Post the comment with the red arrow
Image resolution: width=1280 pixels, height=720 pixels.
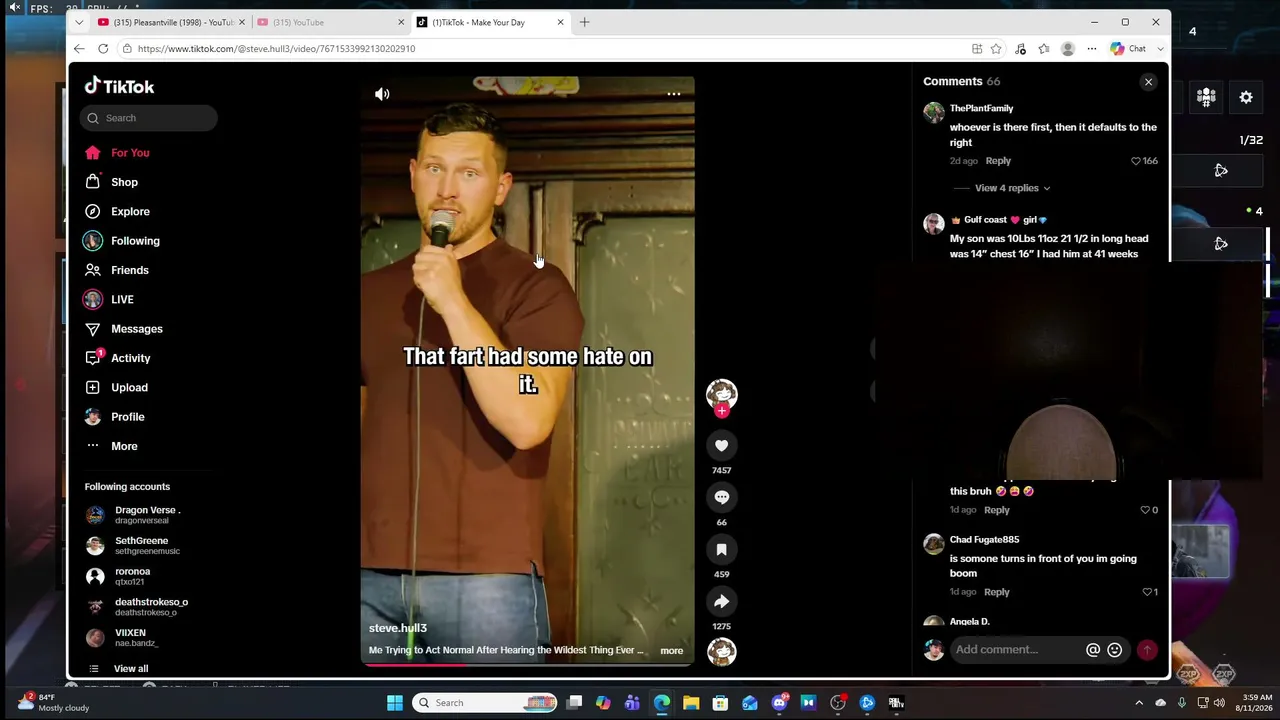[1147, 650]
